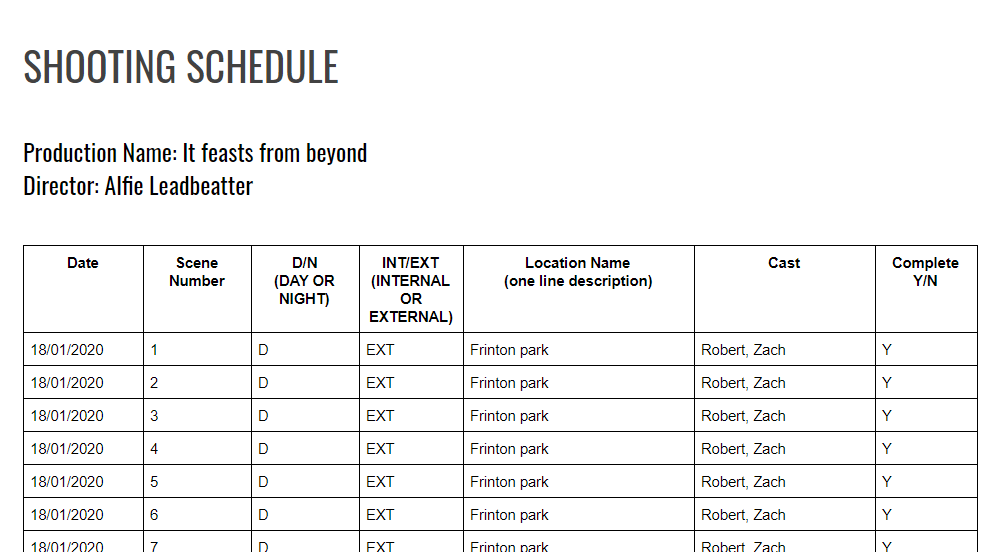Click the D/N cell for scene 3
Viewport: 990px width, 552px height.
click(x=264, y=416)
